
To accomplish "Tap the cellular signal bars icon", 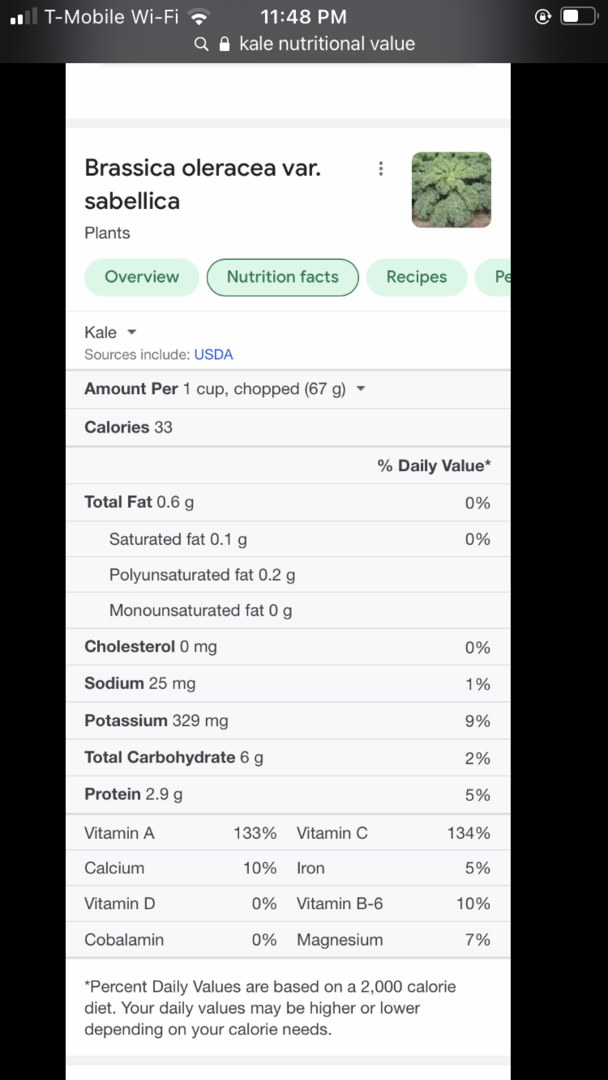I will click(23, 17).
